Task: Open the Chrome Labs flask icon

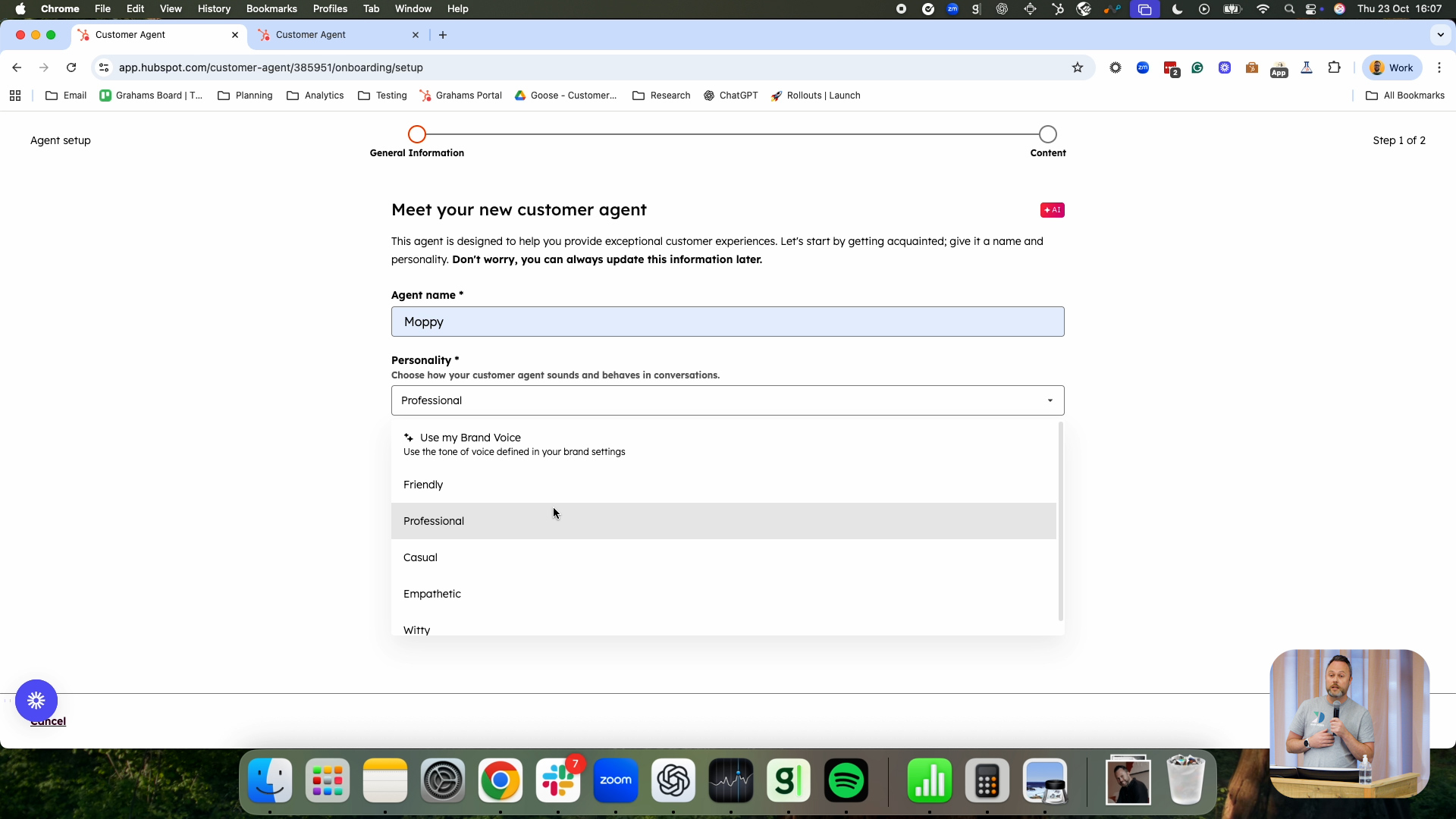Action: tap(1307, 67)
